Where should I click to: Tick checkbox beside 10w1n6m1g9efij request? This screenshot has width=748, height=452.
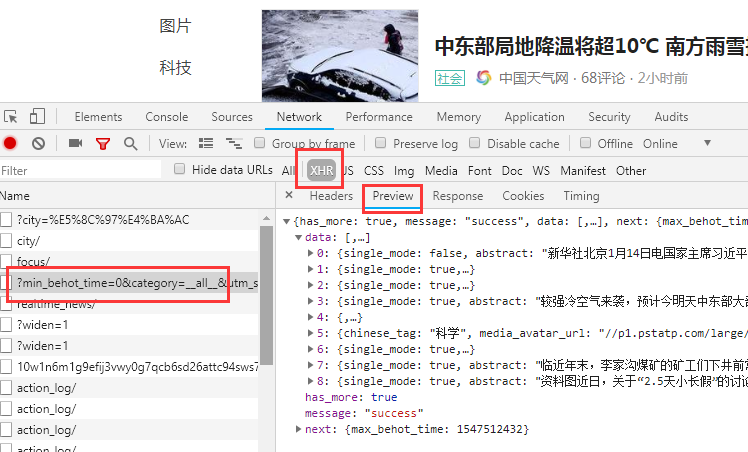(x=6, y=367)
